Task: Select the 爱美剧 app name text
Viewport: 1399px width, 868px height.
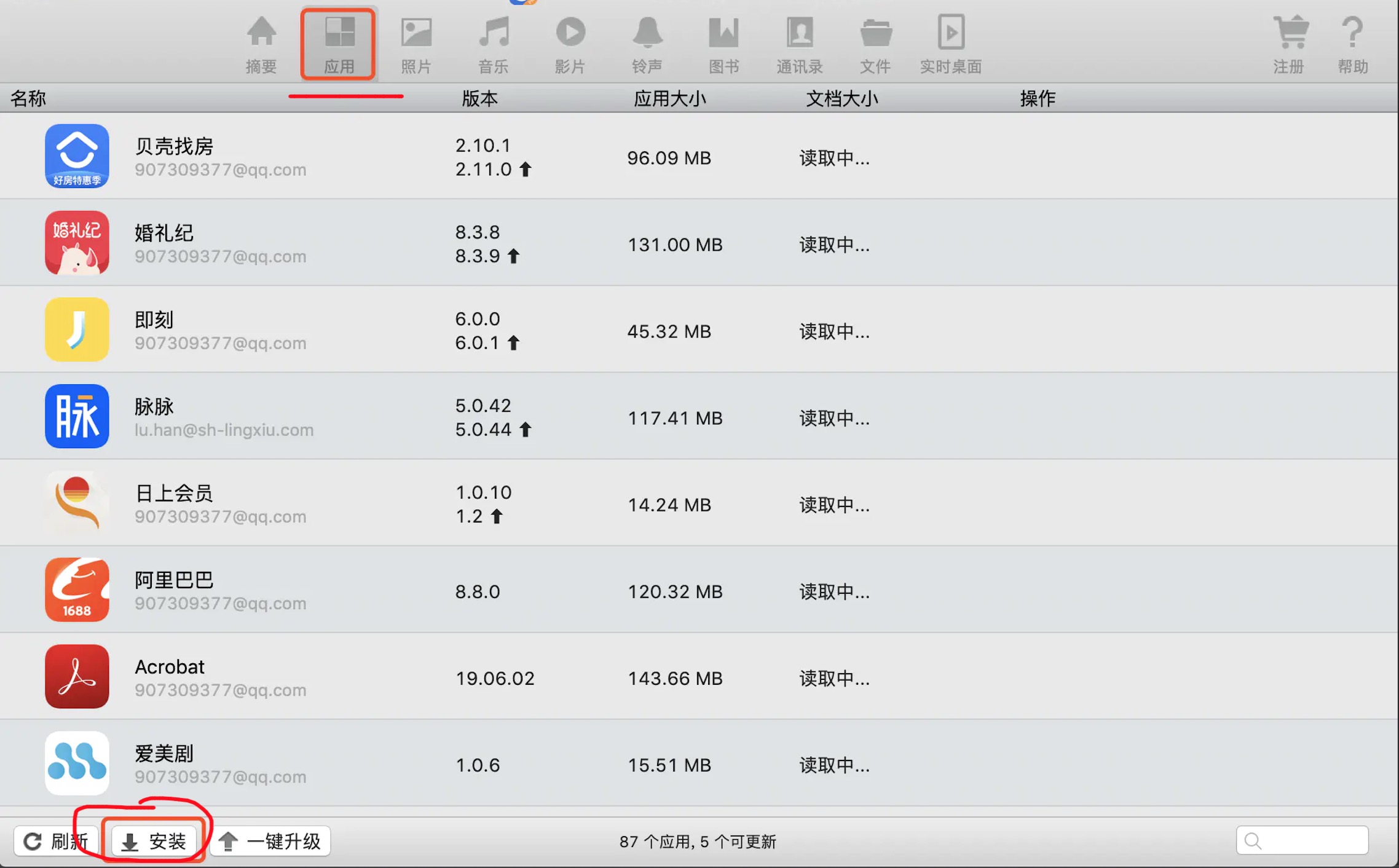Action: point(164,753)
